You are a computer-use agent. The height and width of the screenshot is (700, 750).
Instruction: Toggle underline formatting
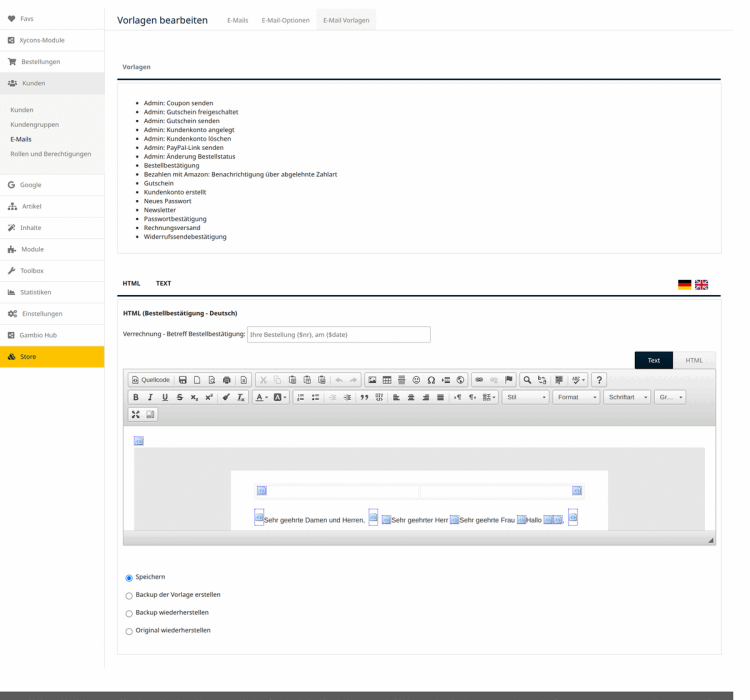[165, 397]
